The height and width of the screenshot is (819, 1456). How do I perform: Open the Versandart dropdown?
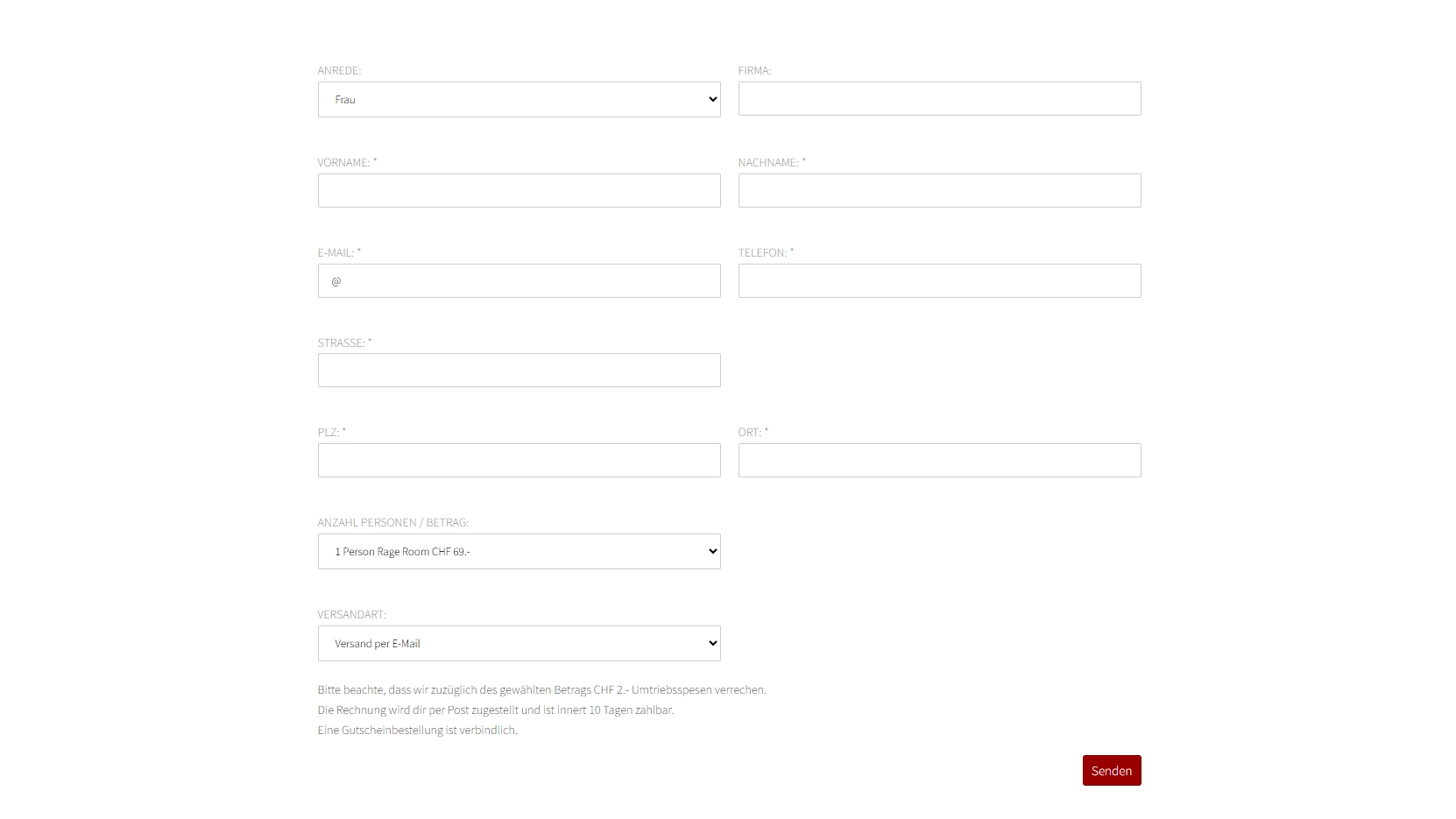pyautogui.click(x=519, y=643)
